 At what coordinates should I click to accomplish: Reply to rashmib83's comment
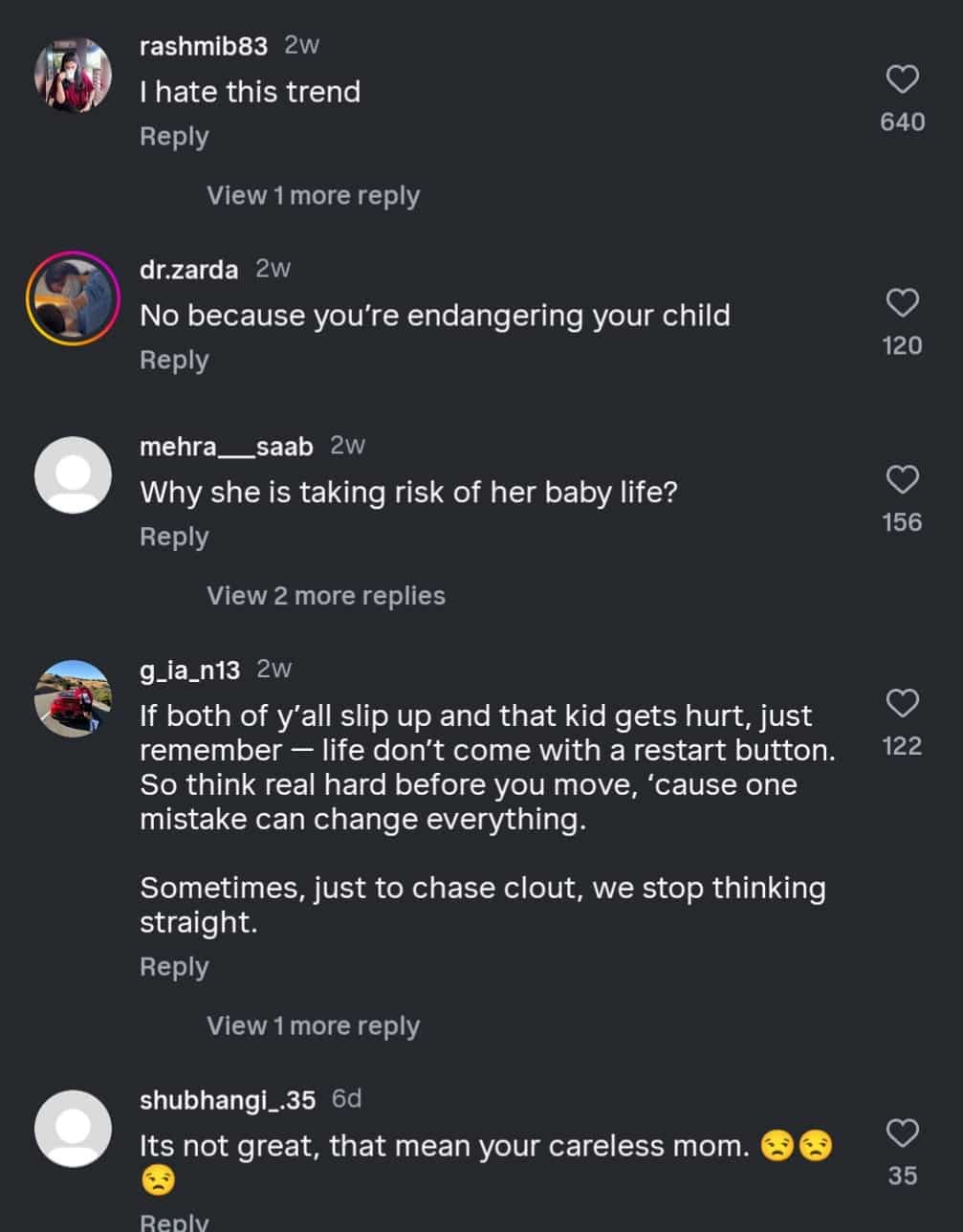174,137
